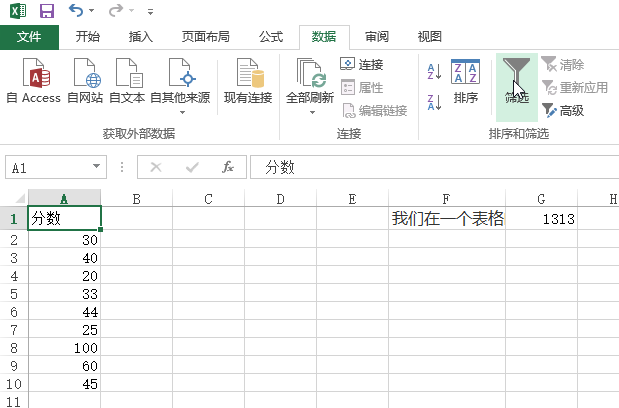Select cell F1 text 我们在一个表格
The height and width of the screenshot is (408, 619).
click(x=447, y=218)
